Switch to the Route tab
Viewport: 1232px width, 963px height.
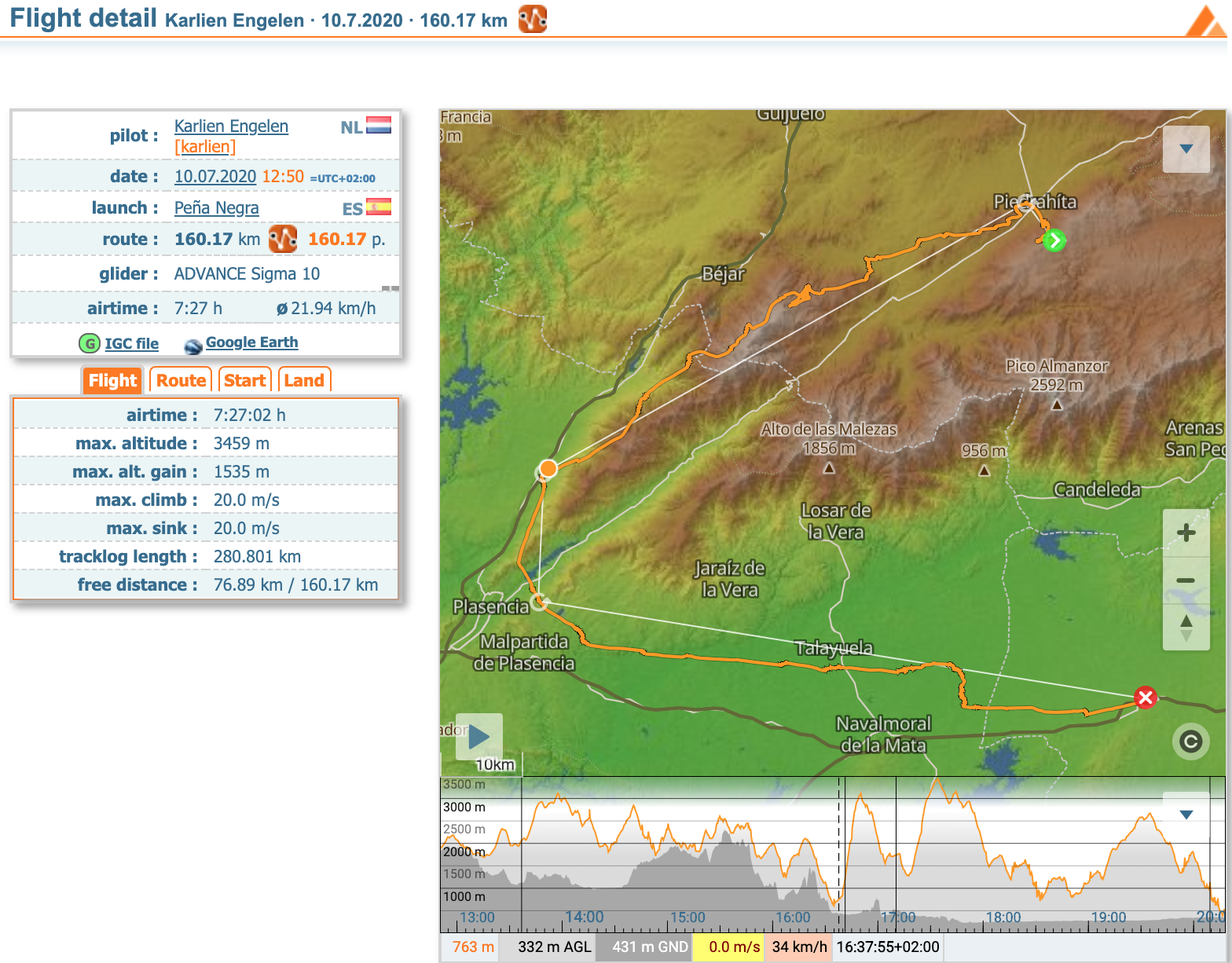point(181,380)
